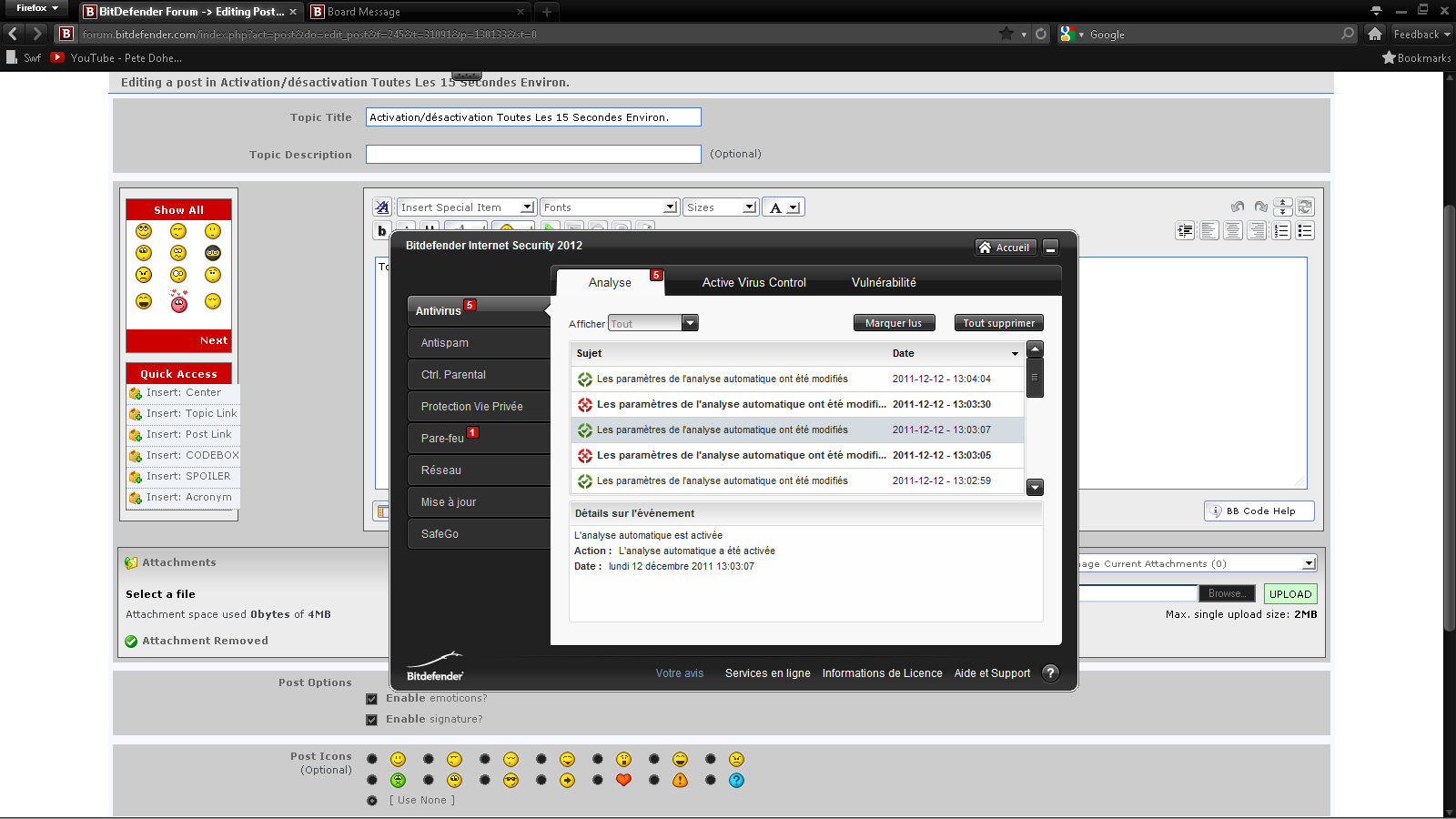
Task: Click the remove formatting icon in editor toolbar
Action: click(x=382, y=207)
